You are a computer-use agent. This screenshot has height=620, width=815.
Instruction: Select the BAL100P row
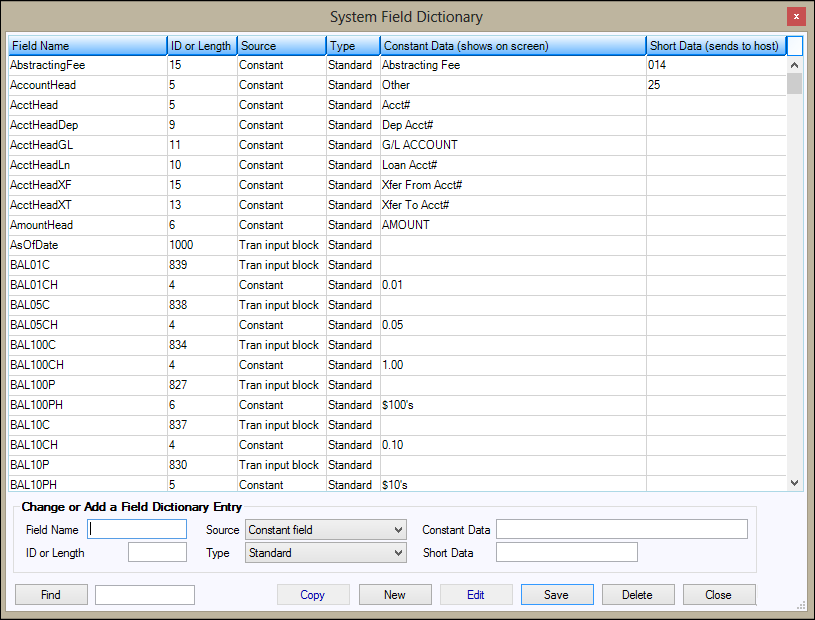click(x=397, y=385)
